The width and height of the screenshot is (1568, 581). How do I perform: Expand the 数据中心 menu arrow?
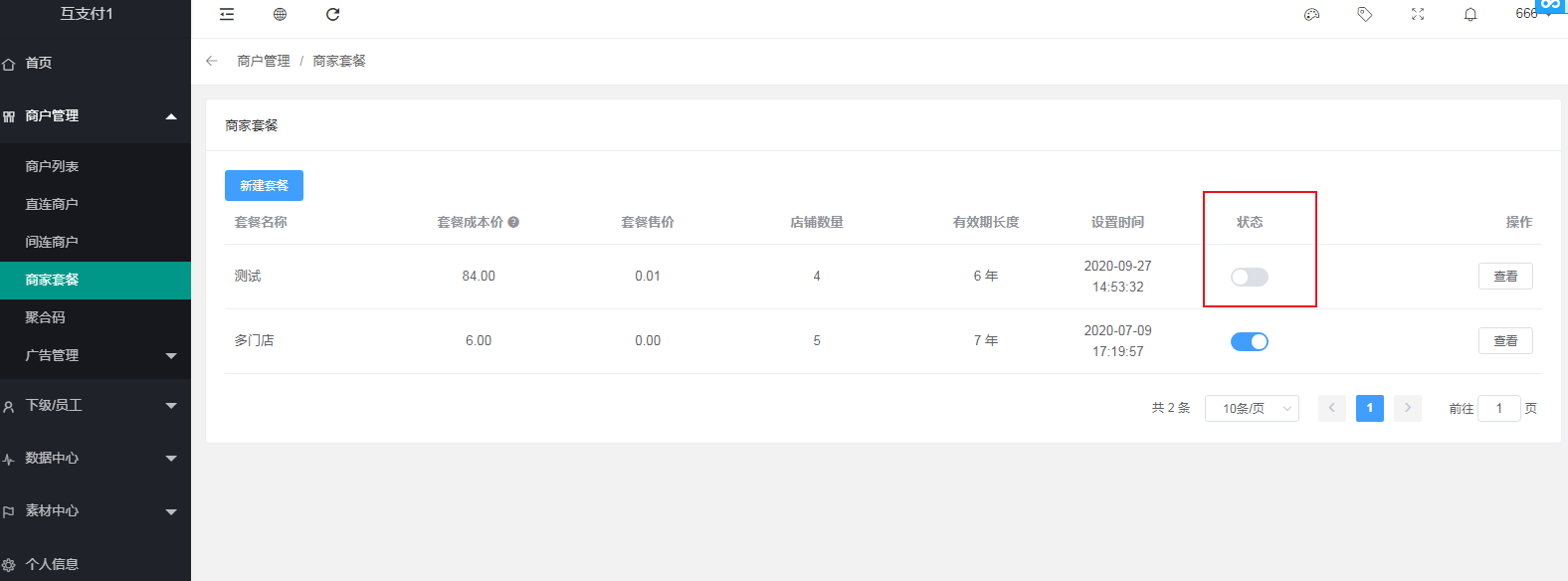(171, 459)
